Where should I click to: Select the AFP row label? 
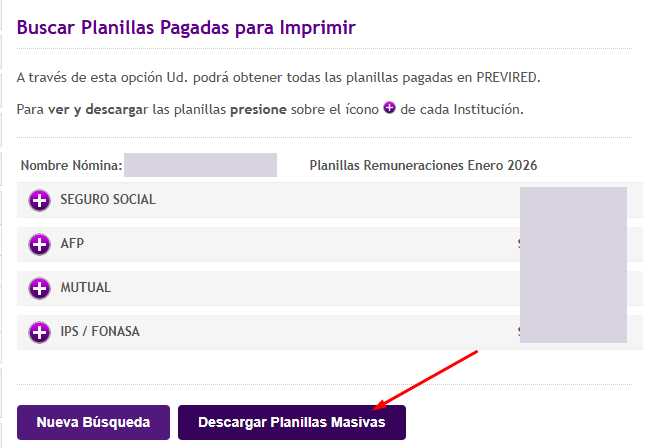click(x=72, y=244)
